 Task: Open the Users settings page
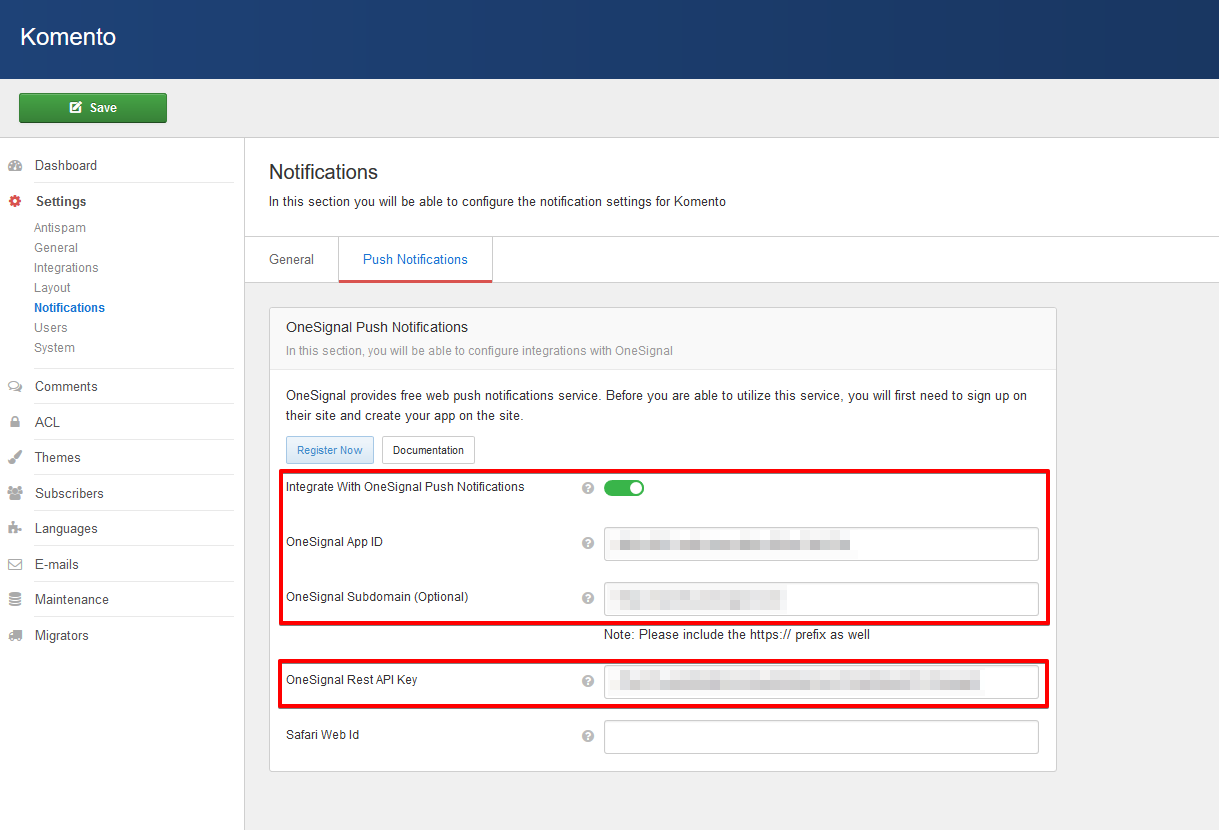pos(51,328)
